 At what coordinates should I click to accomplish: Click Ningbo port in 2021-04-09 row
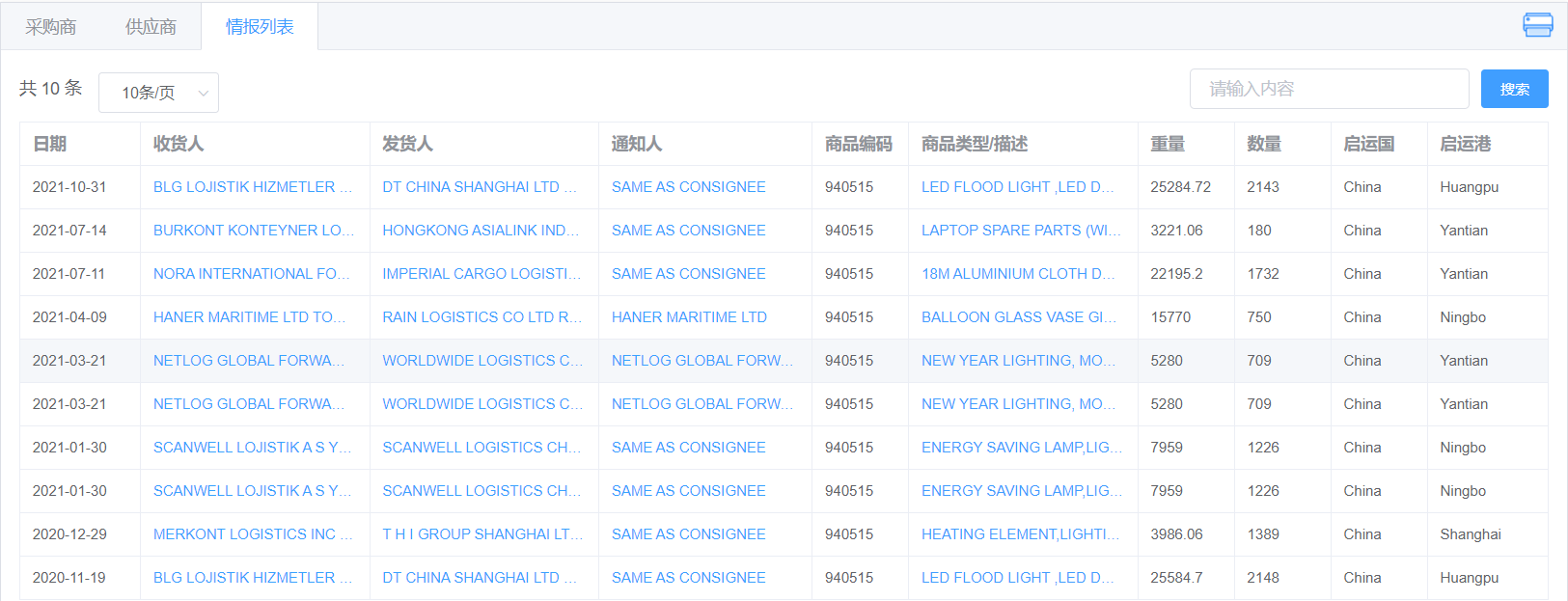[x=1463, y=317]
